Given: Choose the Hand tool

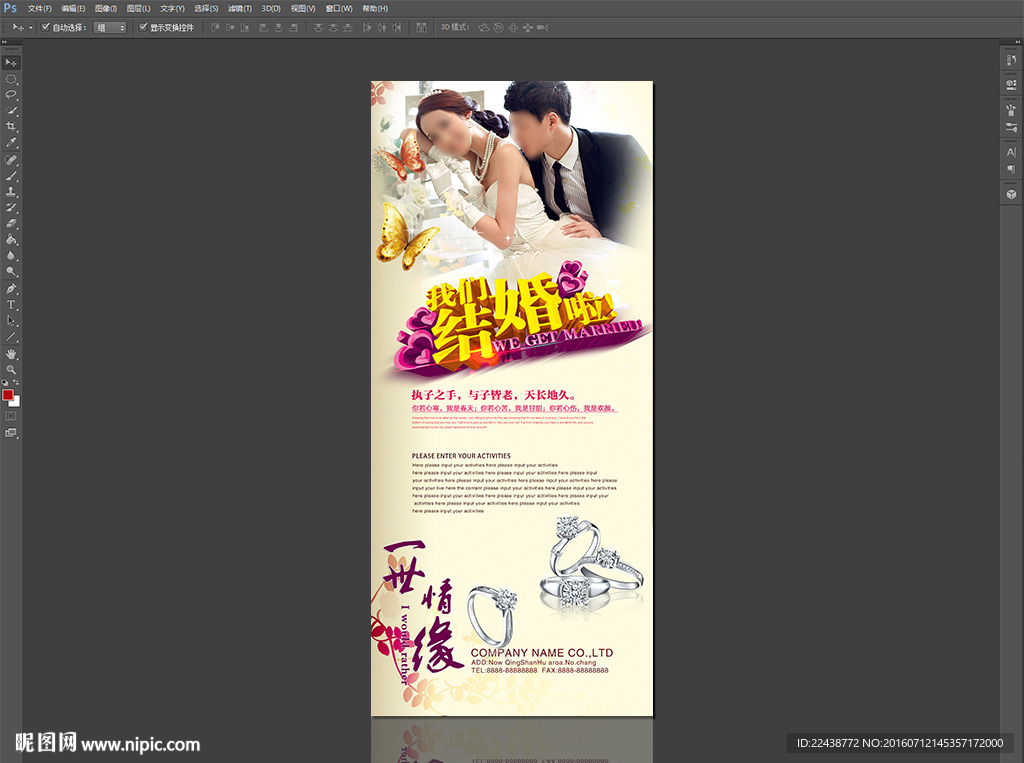Looking at the screenshot, I should coord(12,353).
